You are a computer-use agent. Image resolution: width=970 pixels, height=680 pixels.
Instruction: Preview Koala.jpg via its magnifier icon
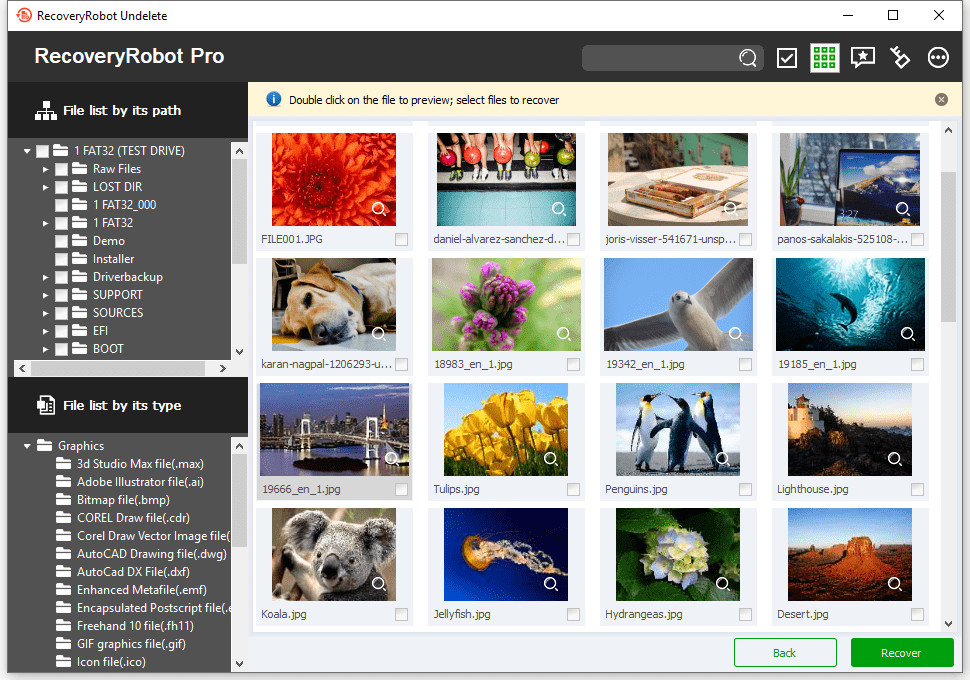pyautogui.click(x=379, y=584)
